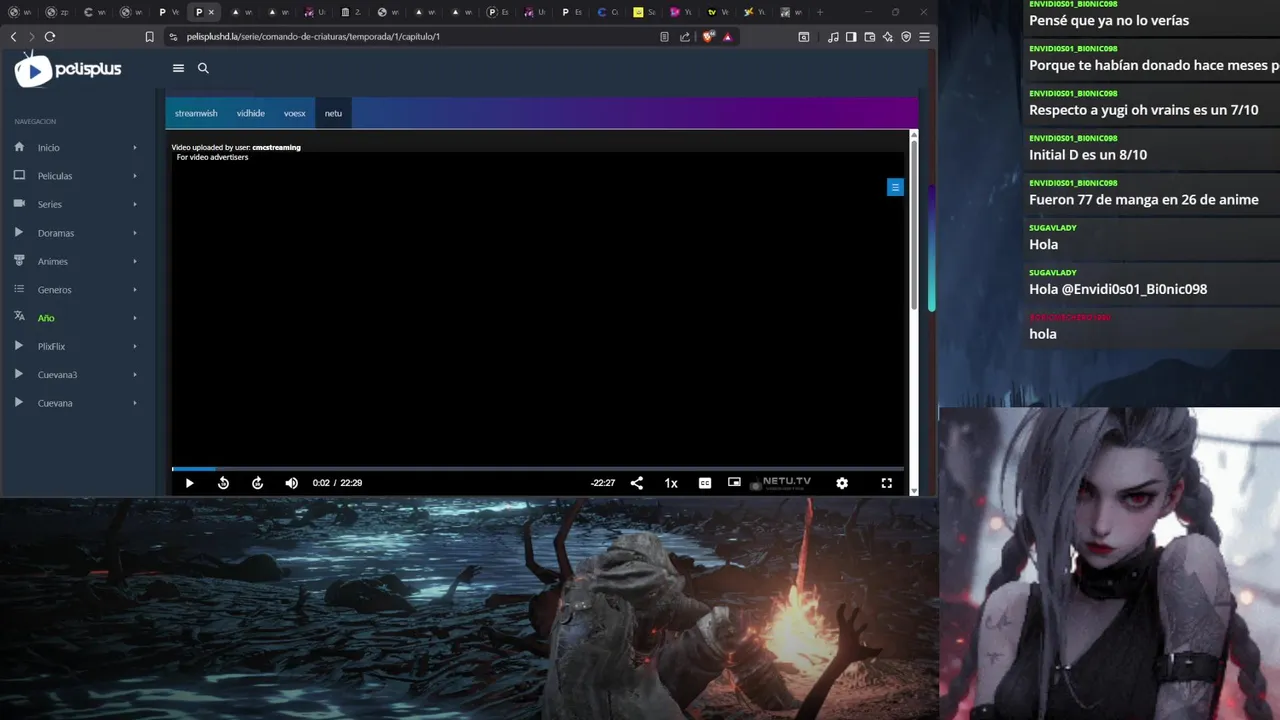Click the monitor icon beside Peliculas

(x=19, y=175)
